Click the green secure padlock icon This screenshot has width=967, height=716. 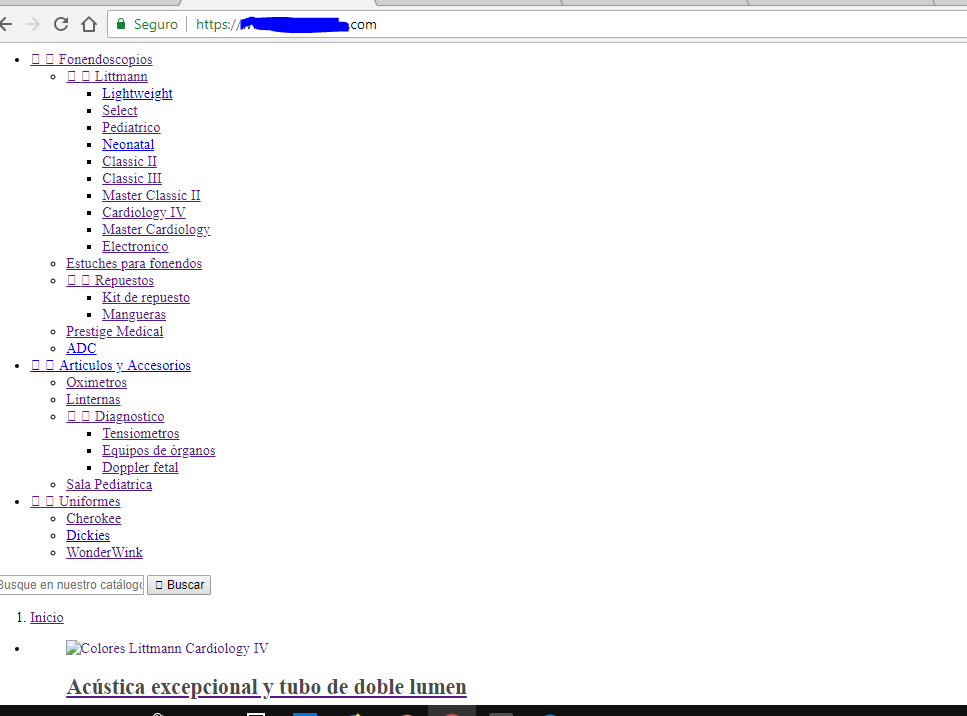121,24
